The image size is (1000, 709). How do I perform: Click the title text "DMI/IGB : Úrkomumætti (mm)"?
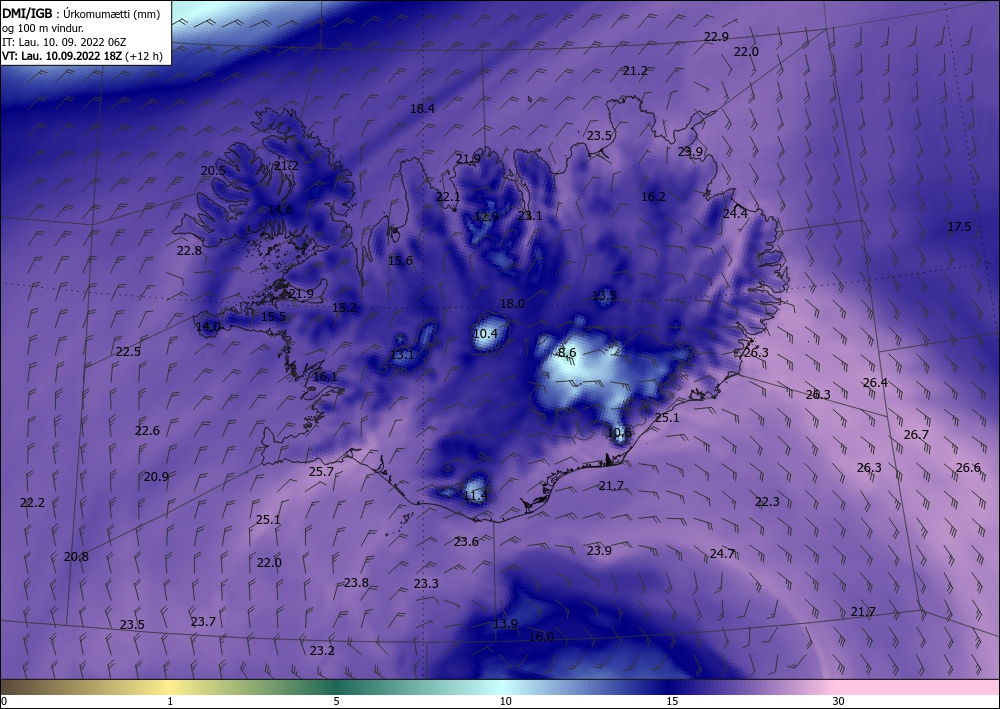coord(81,13)
